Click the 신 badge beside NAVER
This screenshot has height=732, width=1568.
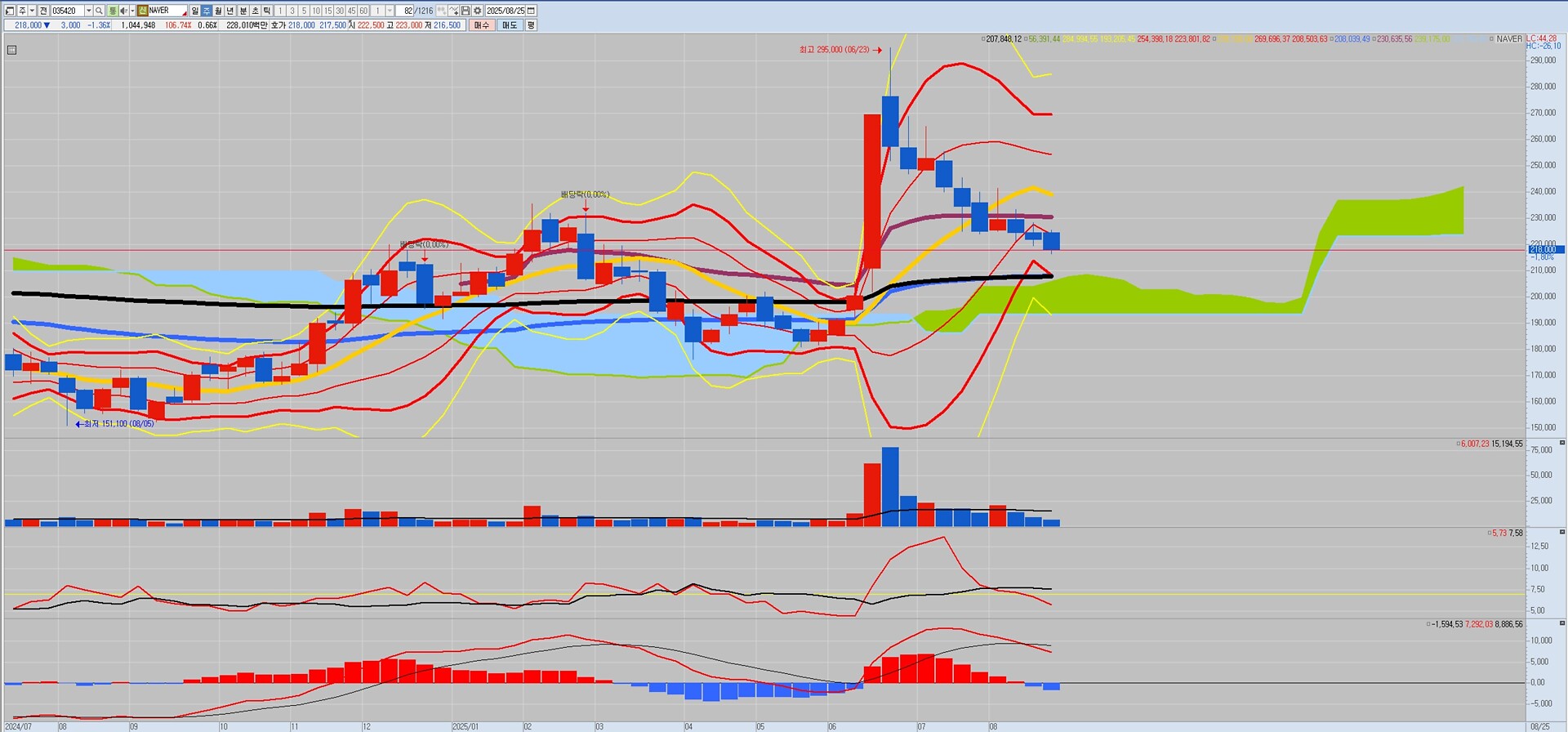142,11
